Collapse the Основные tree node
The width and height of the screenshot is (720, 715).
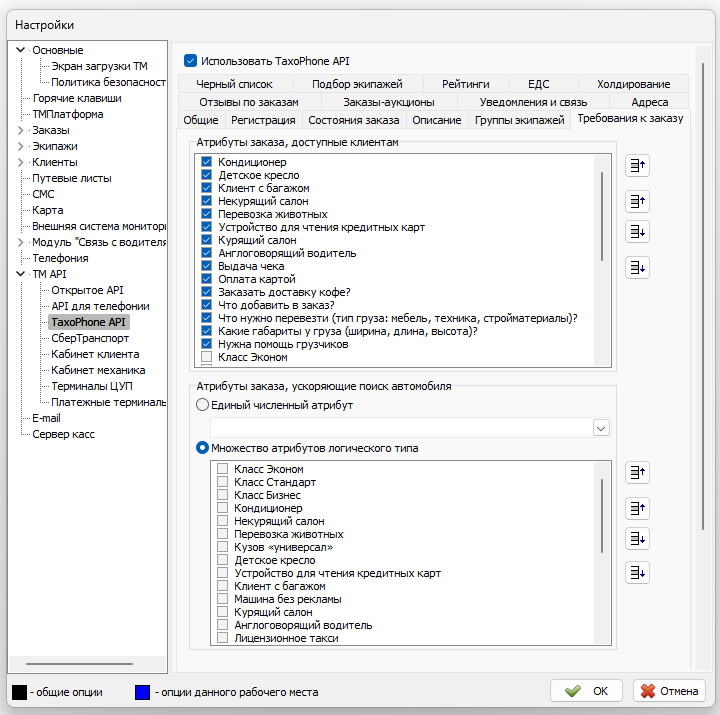pos(20,50)
